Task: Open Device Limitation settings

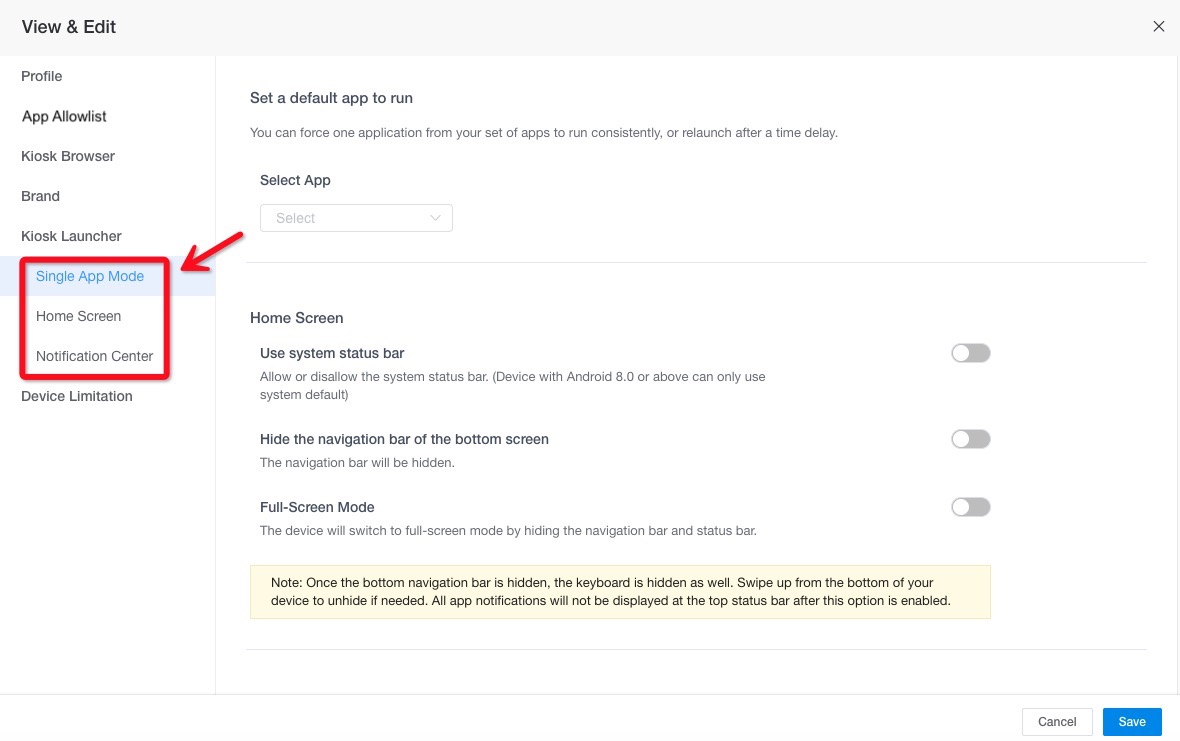Action: (76, 396)
